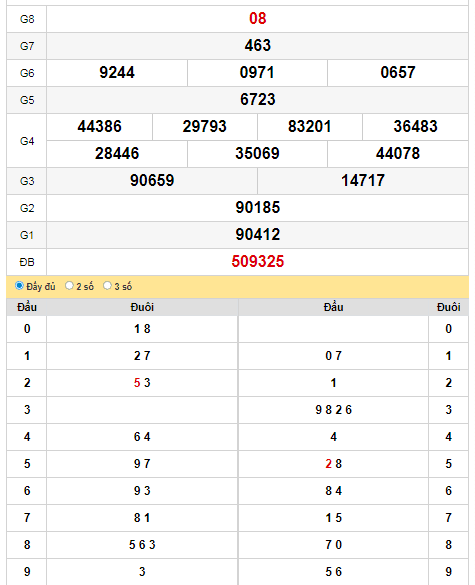This screenshot has height=585, width=475.
Task: Click the G4 number 35069
Action: click(257, 154)
